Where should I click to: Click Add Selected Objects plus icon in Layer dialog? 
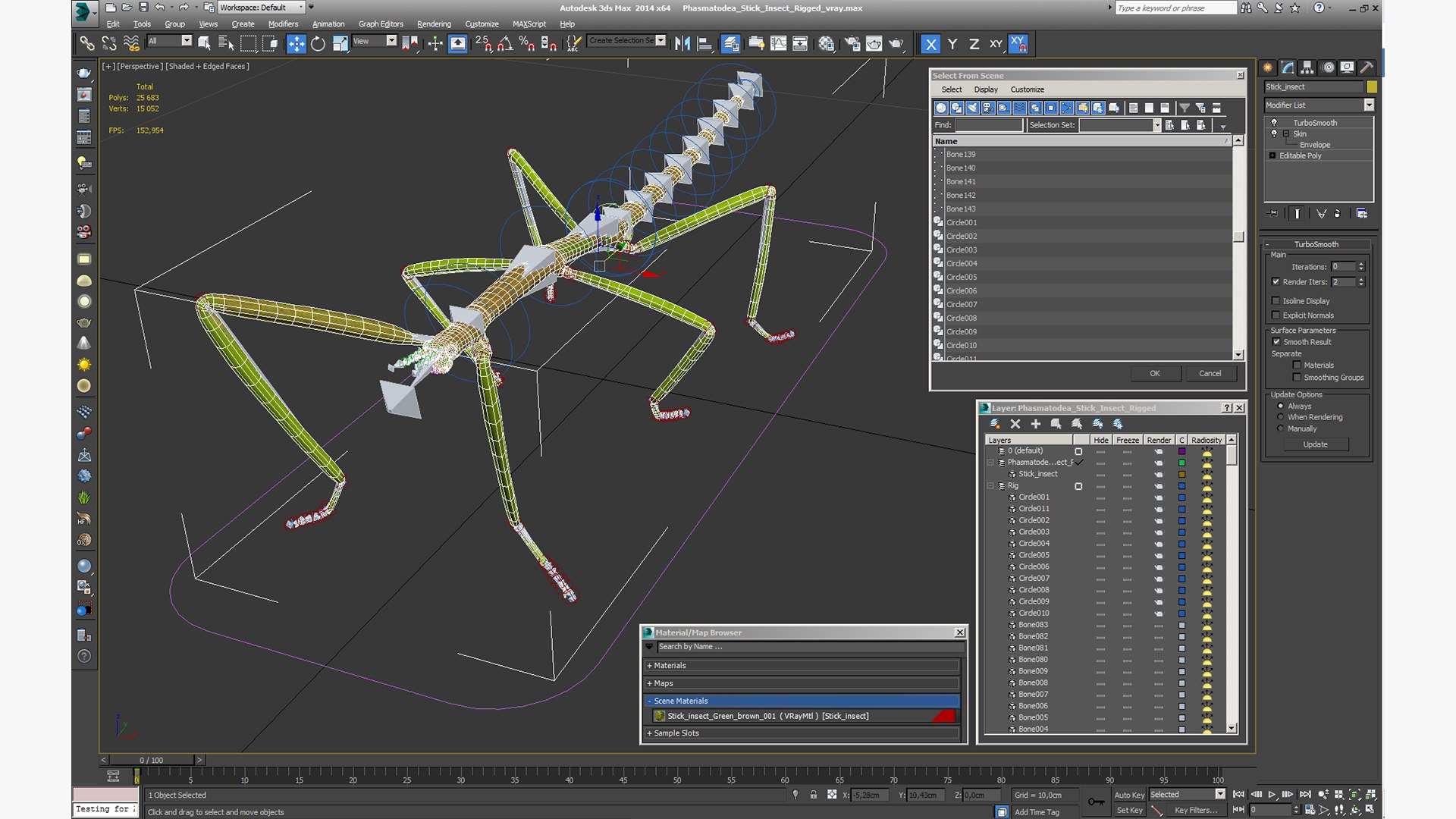tap(1036, 424)
